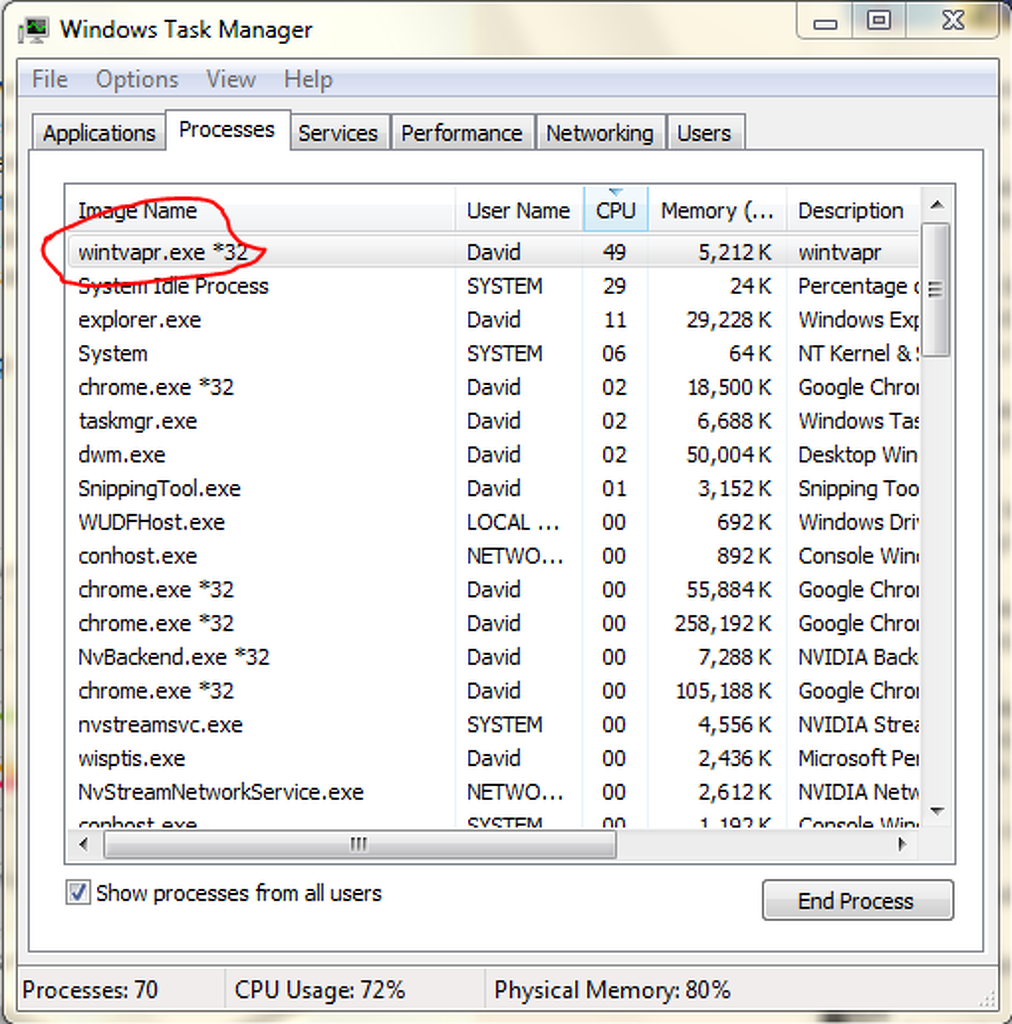Viewport: 1012px width, 1024px height.
Task: Select conhost.exe using 892 K
Action: click(493, 556)
